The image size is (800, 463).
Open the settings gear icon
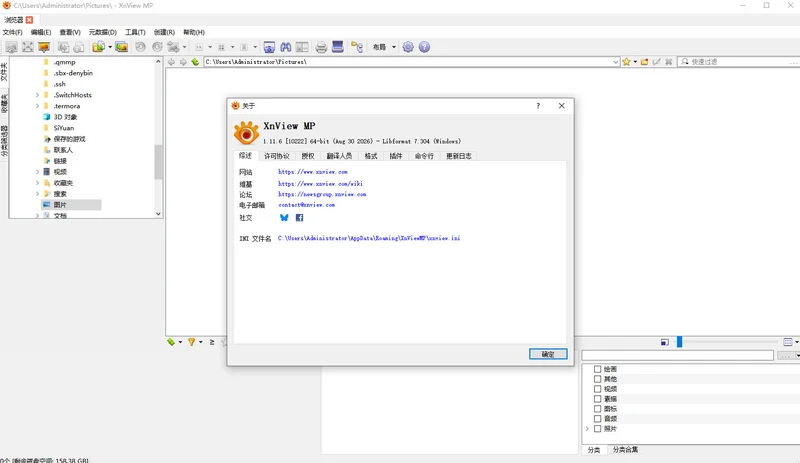click(x=408, y=47)
